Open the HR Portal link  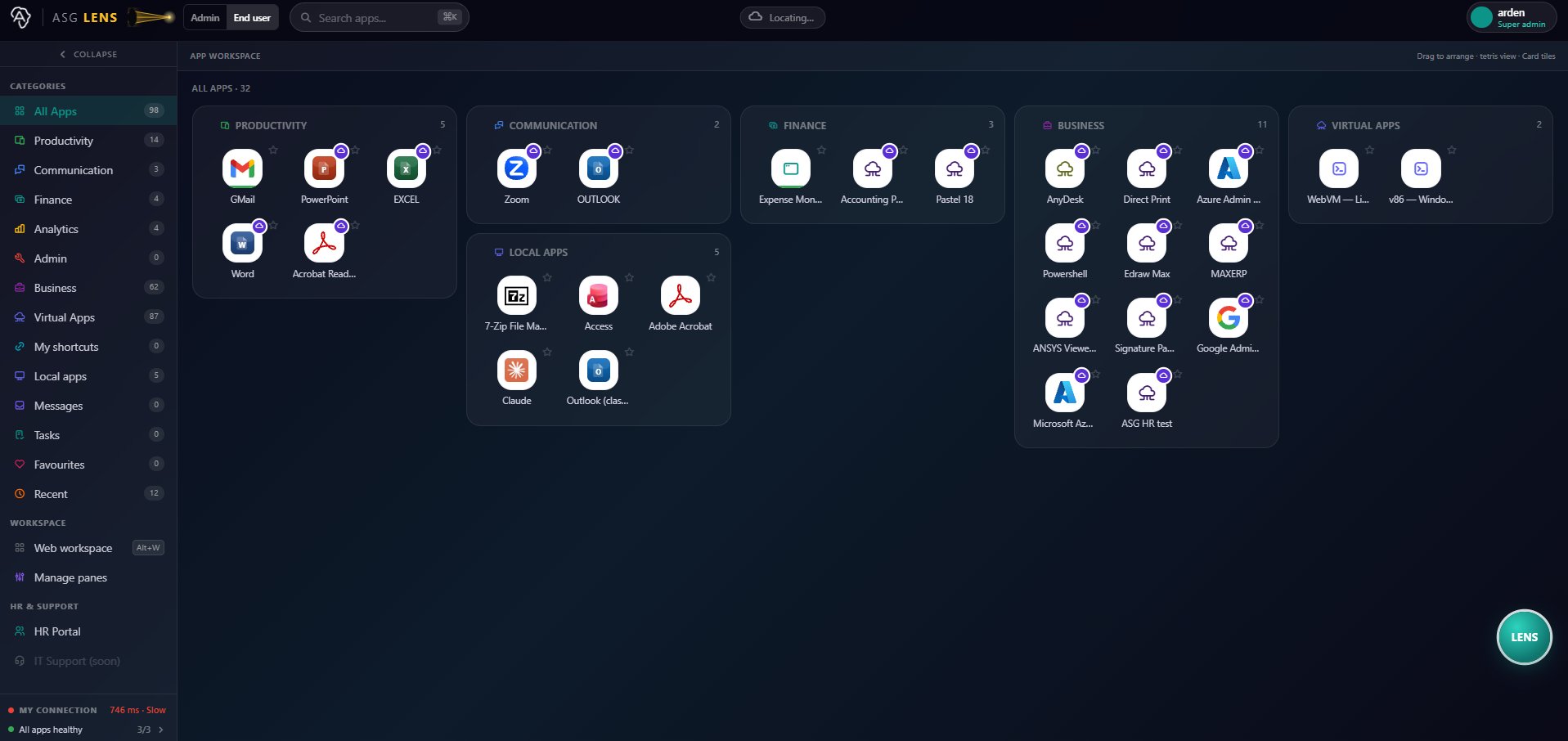pos(88,631)
